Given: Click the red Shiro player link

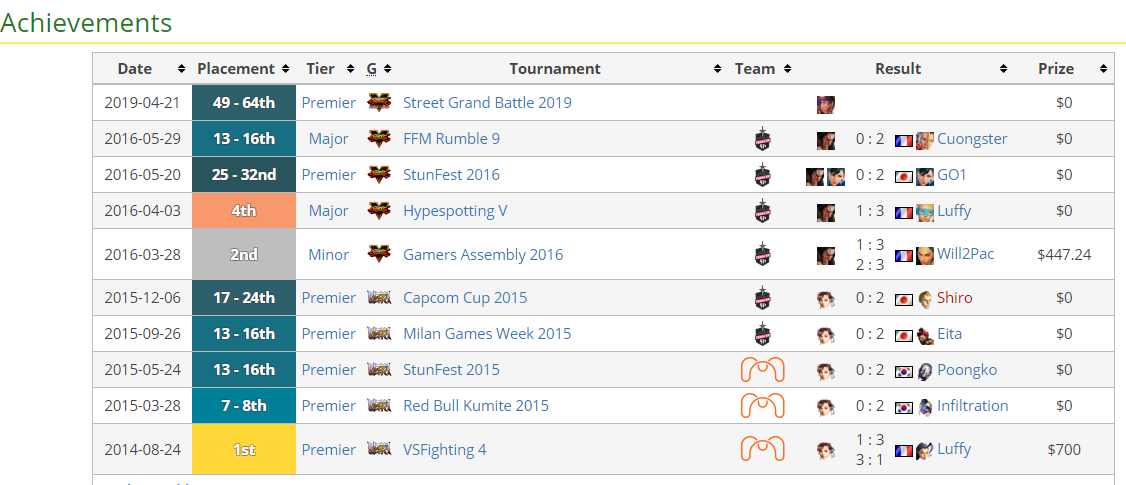Looking at the screenshot, I should (x=954, y=297).
